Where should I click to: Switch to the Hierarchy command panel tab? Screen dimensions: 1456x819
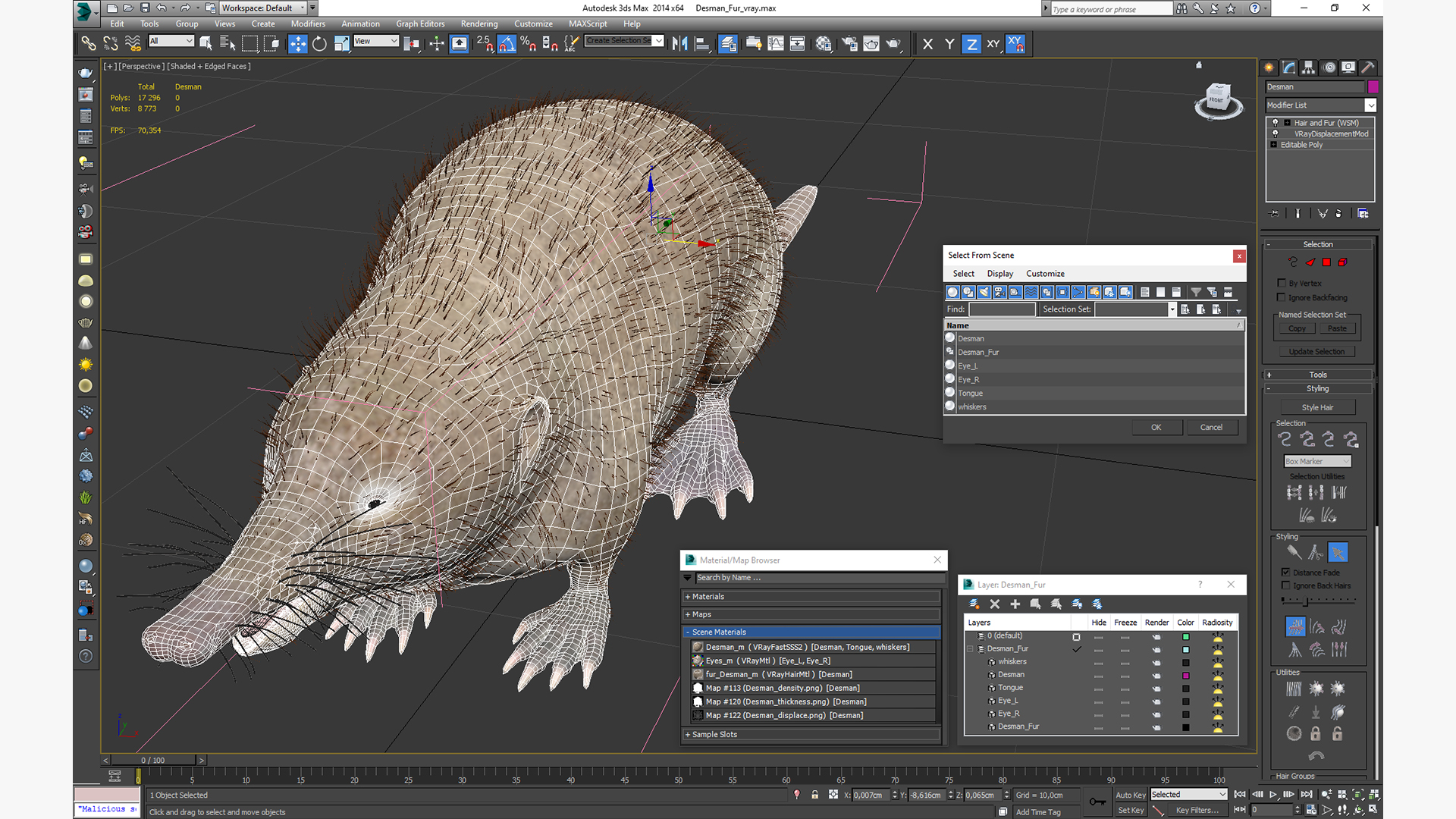pyautogui.click(x=1309, y=67)
